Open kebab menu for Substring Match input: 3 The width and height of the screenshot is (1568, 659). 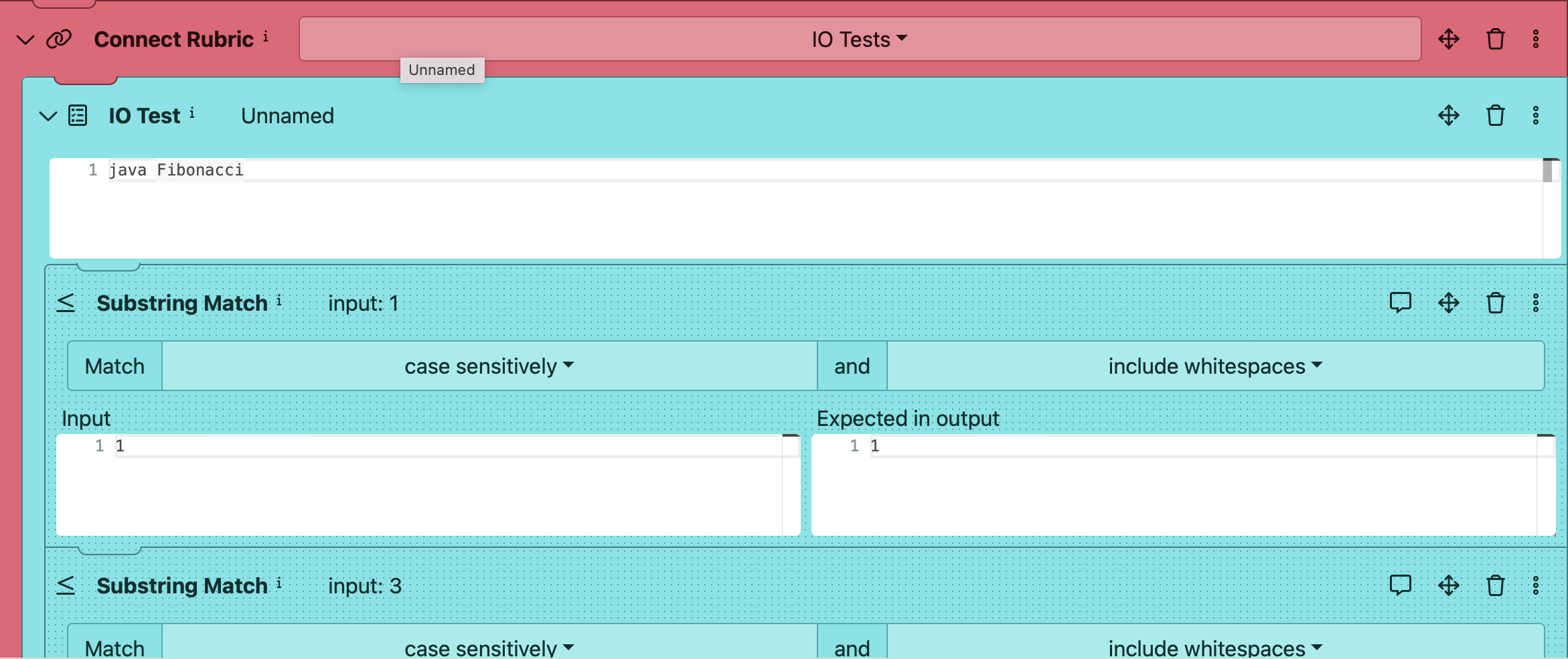click(x=1535, y=585)
